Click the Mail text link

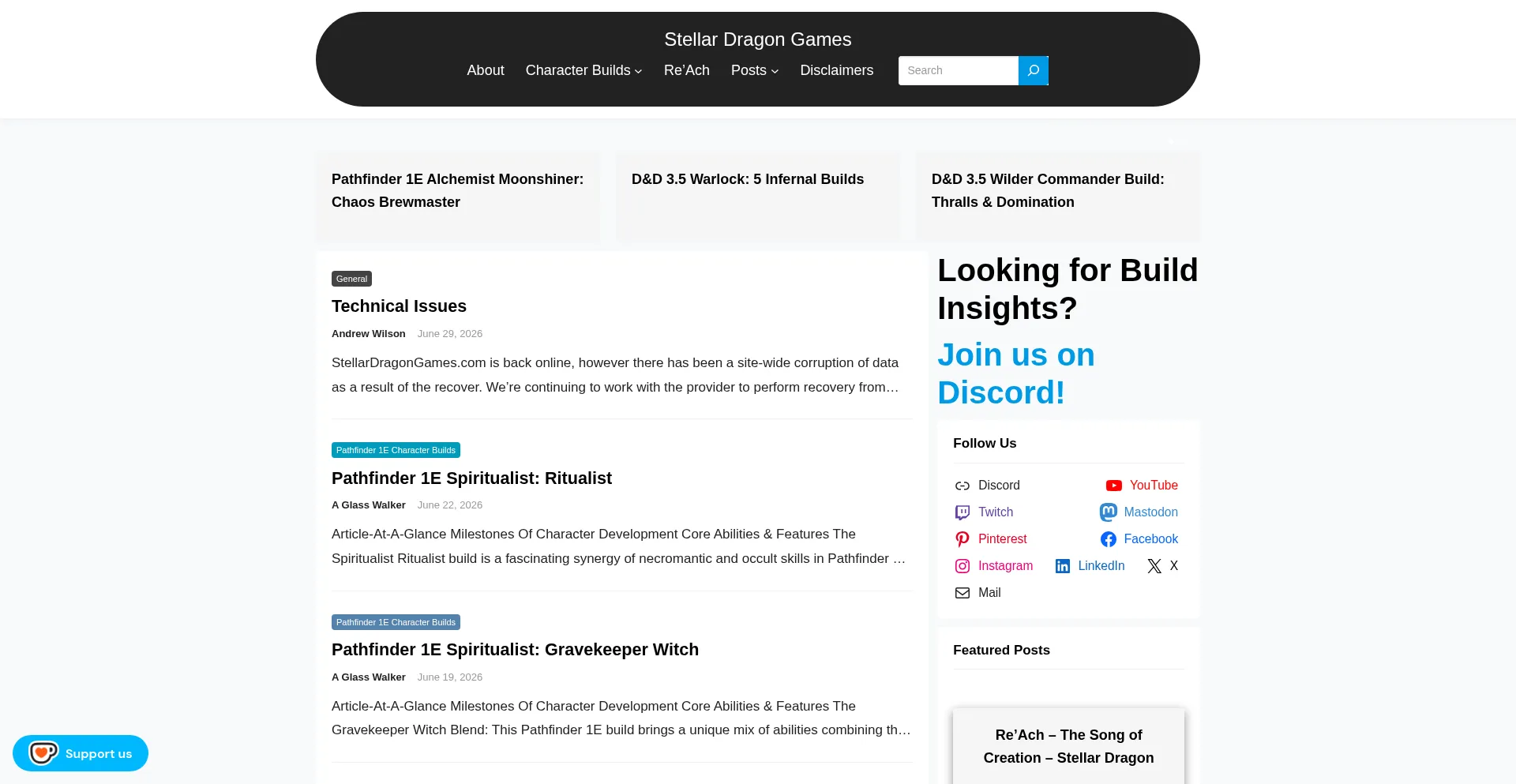tap(989, 593)
